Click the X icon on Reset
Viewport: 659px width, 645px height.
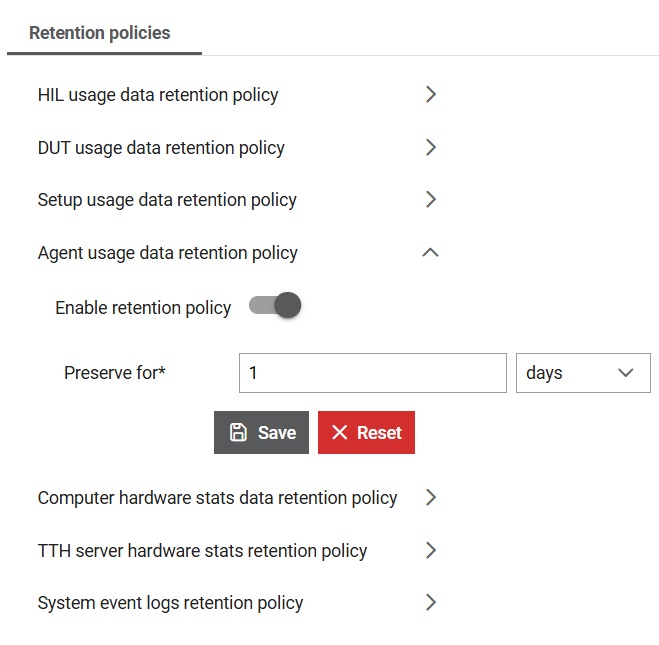point(340,432)
